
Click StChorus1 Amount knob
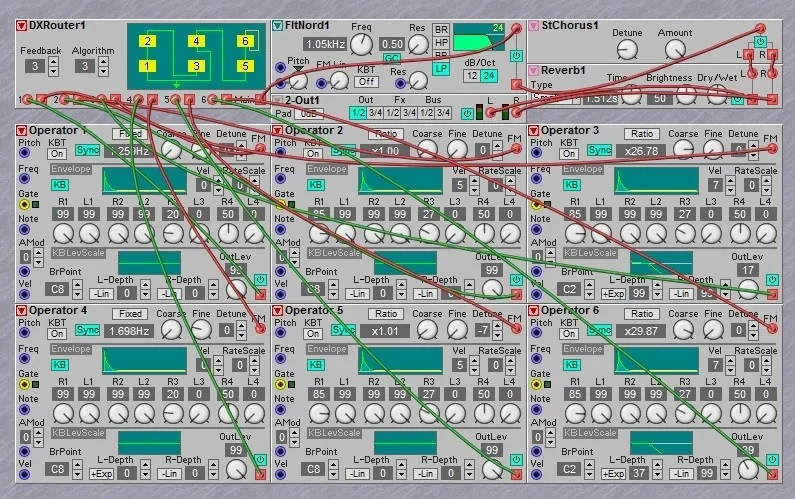675,50
